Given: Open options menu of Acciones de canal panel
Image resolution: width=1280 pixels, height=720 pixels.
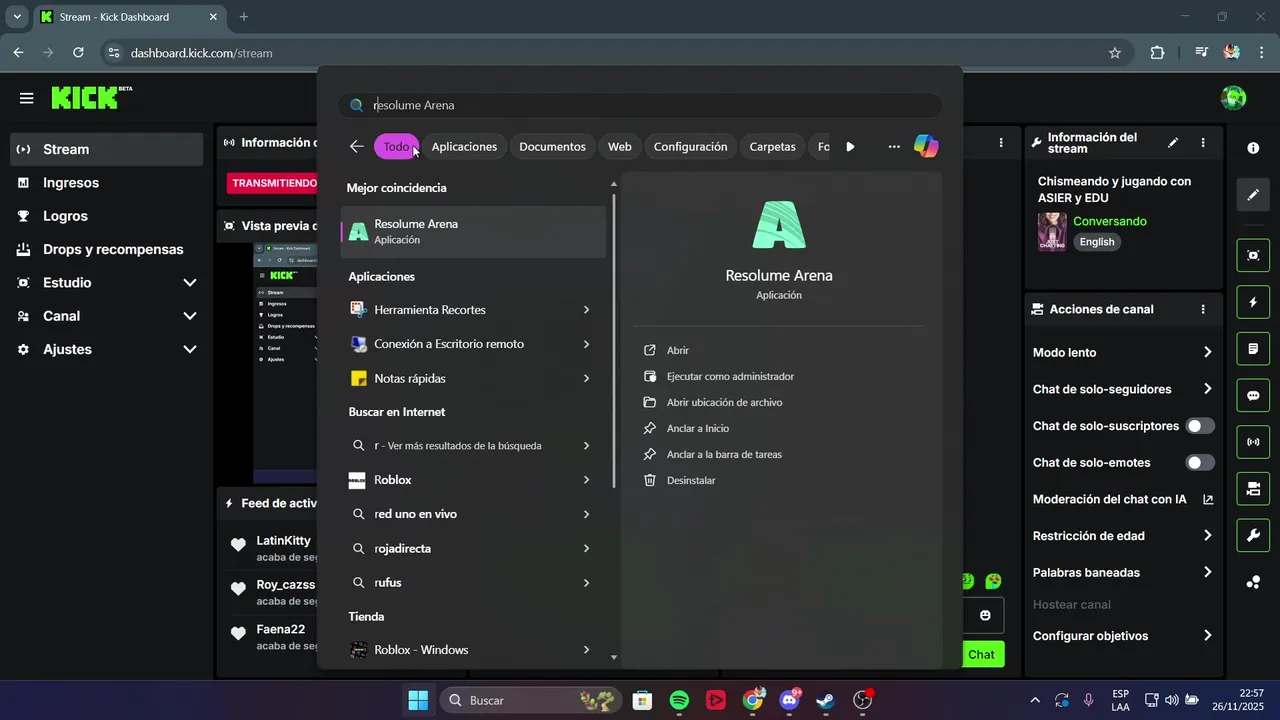Looking at the screenshot, I should pyautogui.click(x=1203, y=310).
